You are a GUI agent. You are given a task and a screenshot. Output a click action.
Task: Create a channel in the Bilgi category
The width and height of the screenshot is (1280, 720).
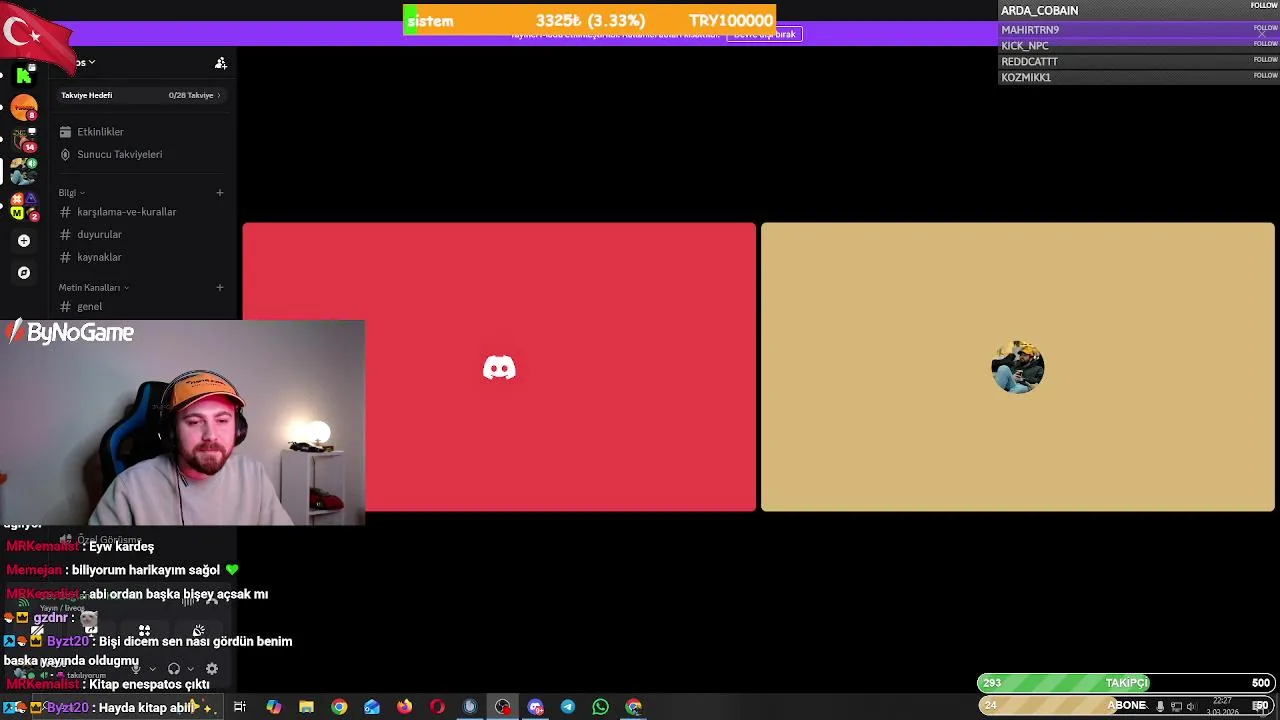(220, 193)
